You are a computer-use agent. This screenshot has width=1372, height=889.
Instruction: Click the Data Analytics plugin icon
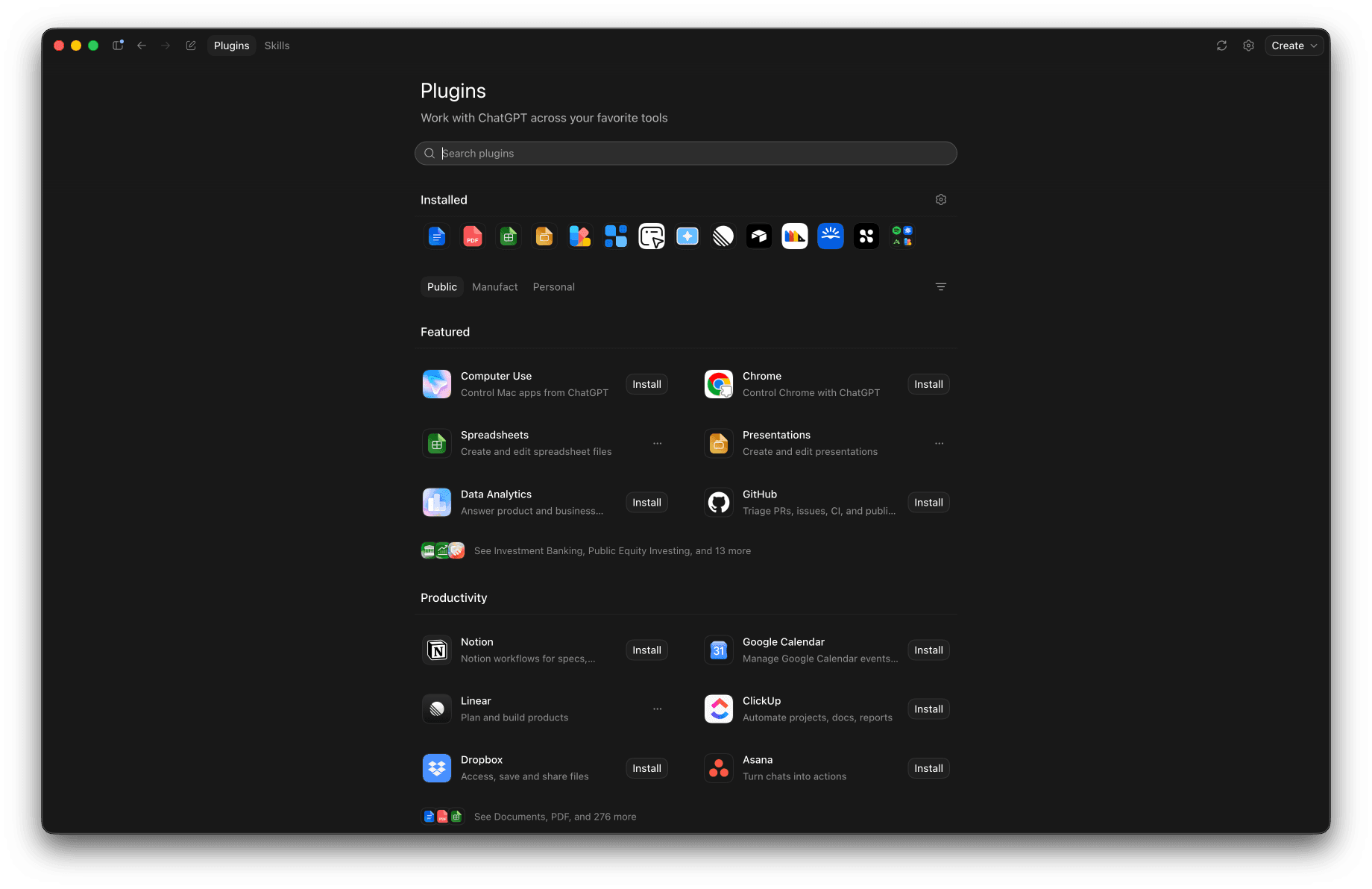[437, 503]
